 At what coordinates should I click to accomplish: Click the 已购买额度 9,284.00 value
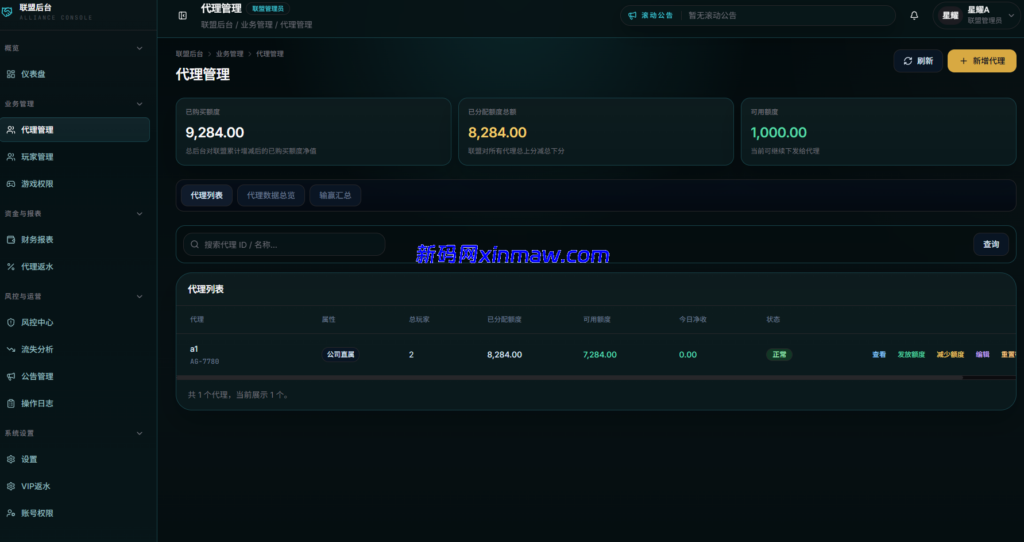pos(215,133)
